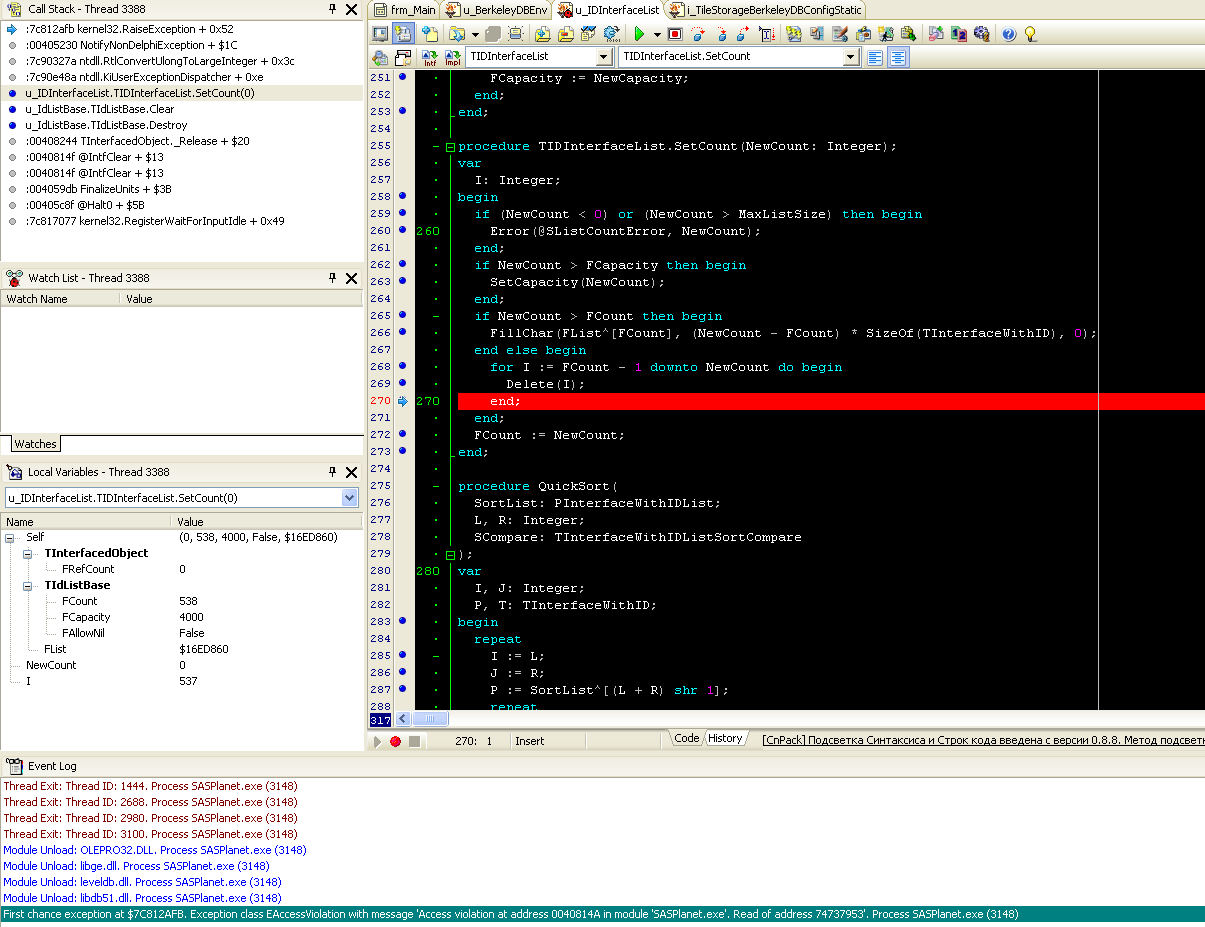Click the green Run button in toolbar
The image size is (1205, 927).
coord(639,34)
